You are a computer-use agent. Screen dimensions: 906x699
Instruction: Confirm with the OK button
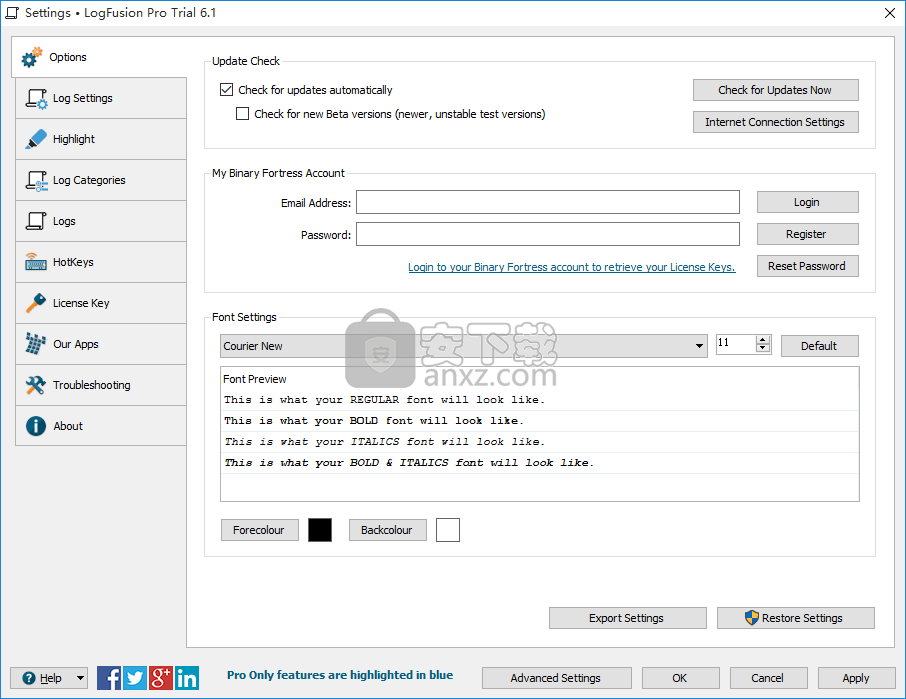(680, 678)
